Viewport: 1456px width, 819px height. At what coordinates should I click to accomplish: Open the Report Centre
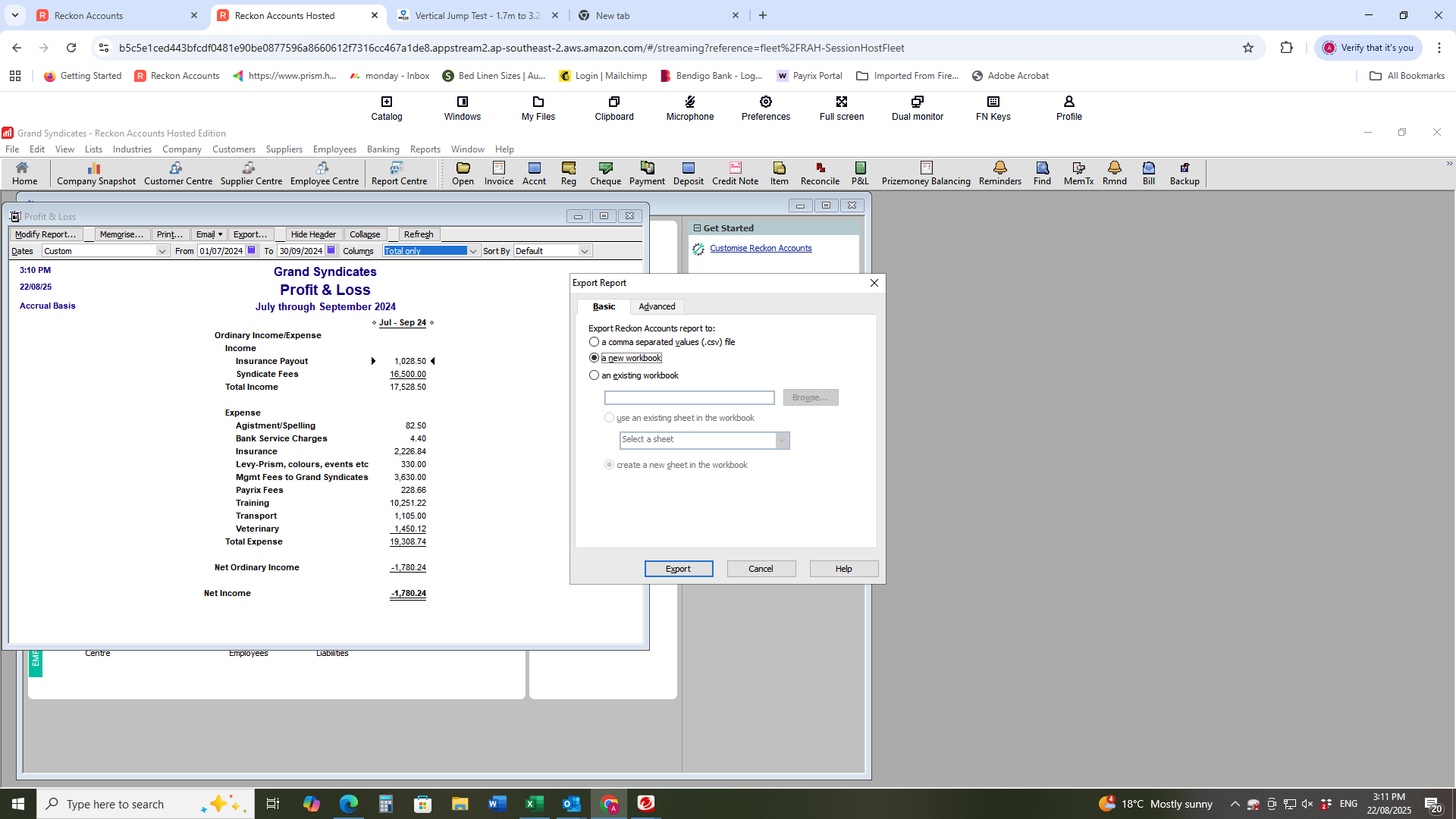click(x=399, y=173)
